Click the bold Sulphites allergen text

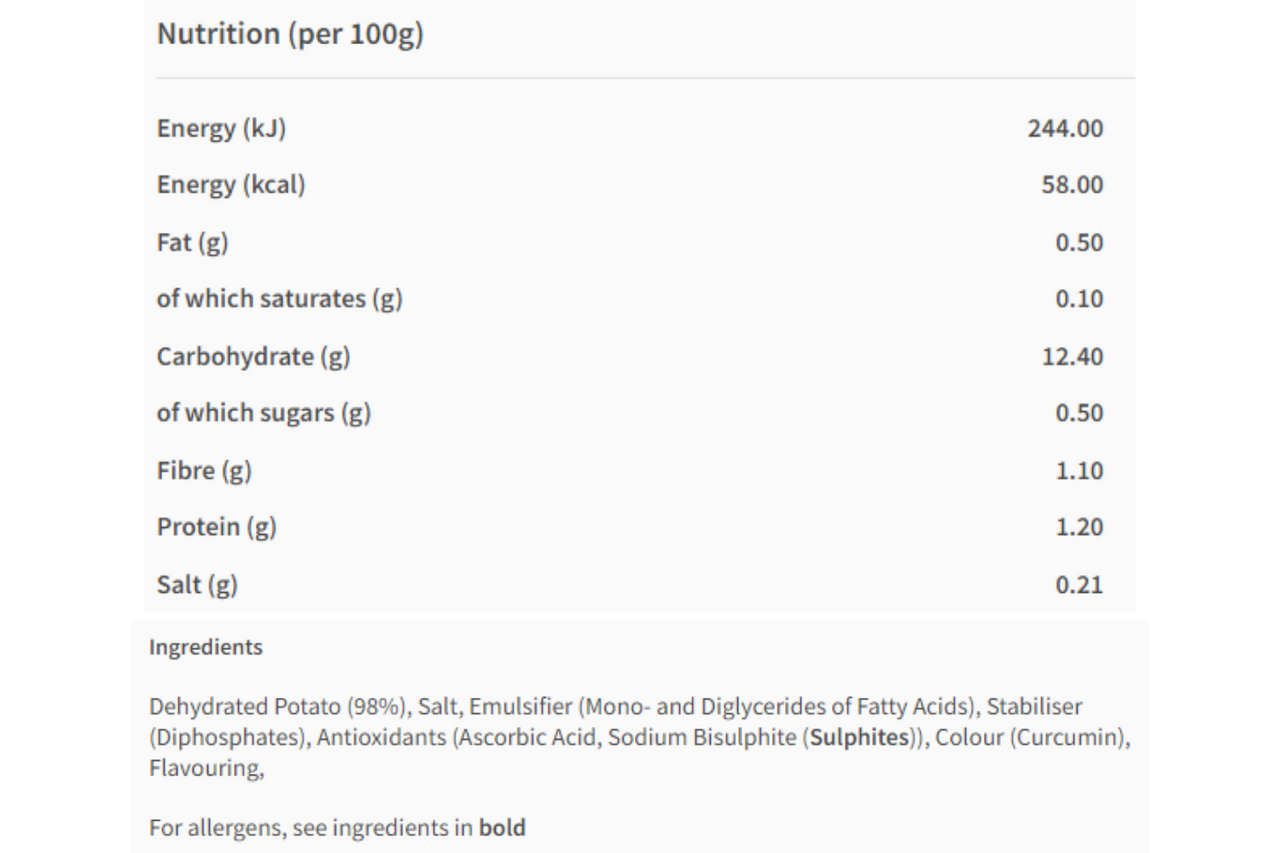859,738
